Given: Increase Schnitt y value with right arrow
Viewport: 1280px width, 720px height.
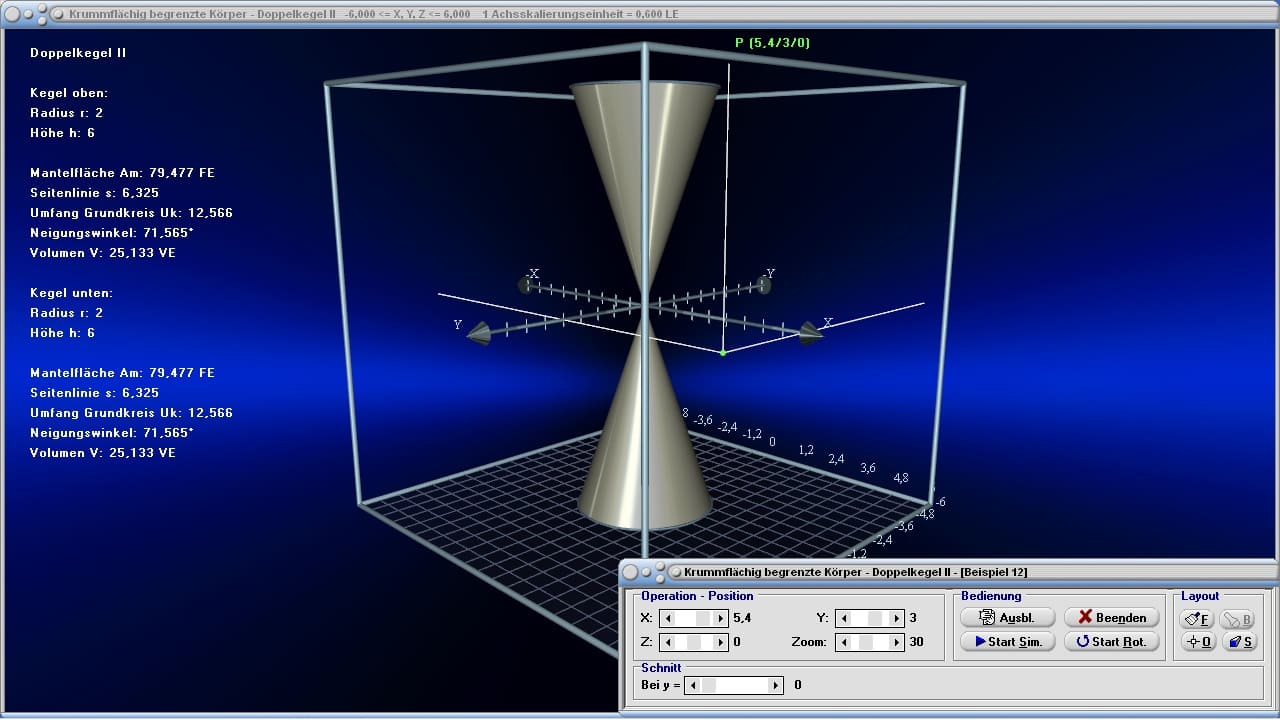Looking at the screenshot, I should [775, 685].
